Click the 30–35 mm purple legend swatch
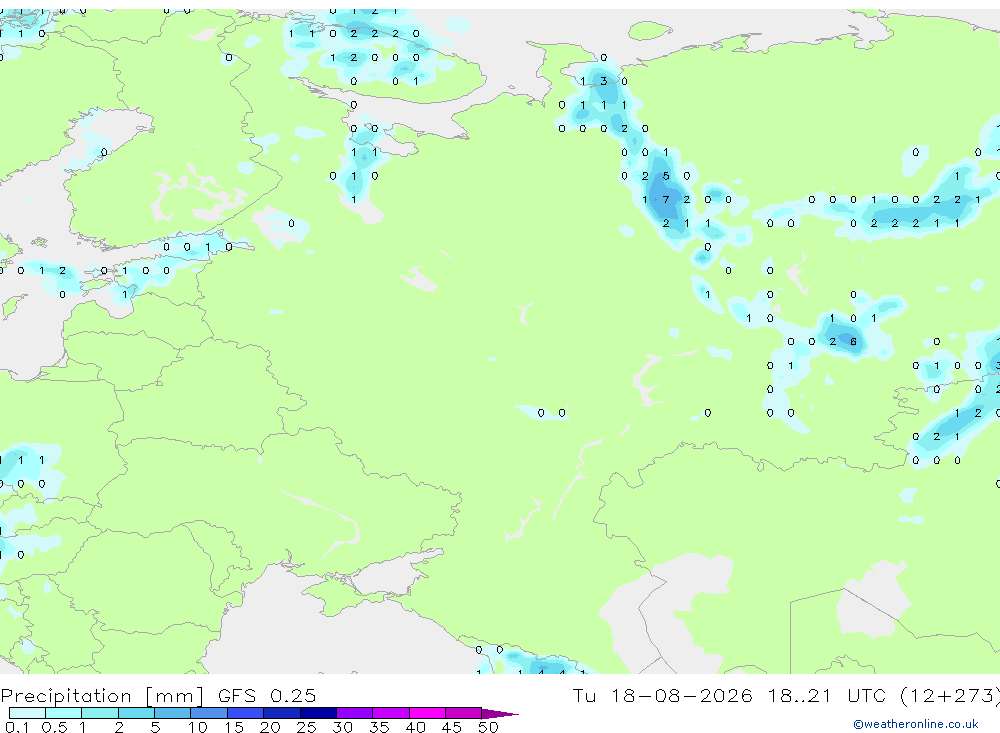Screen dimensions: 1000x733 pos(355,713)
